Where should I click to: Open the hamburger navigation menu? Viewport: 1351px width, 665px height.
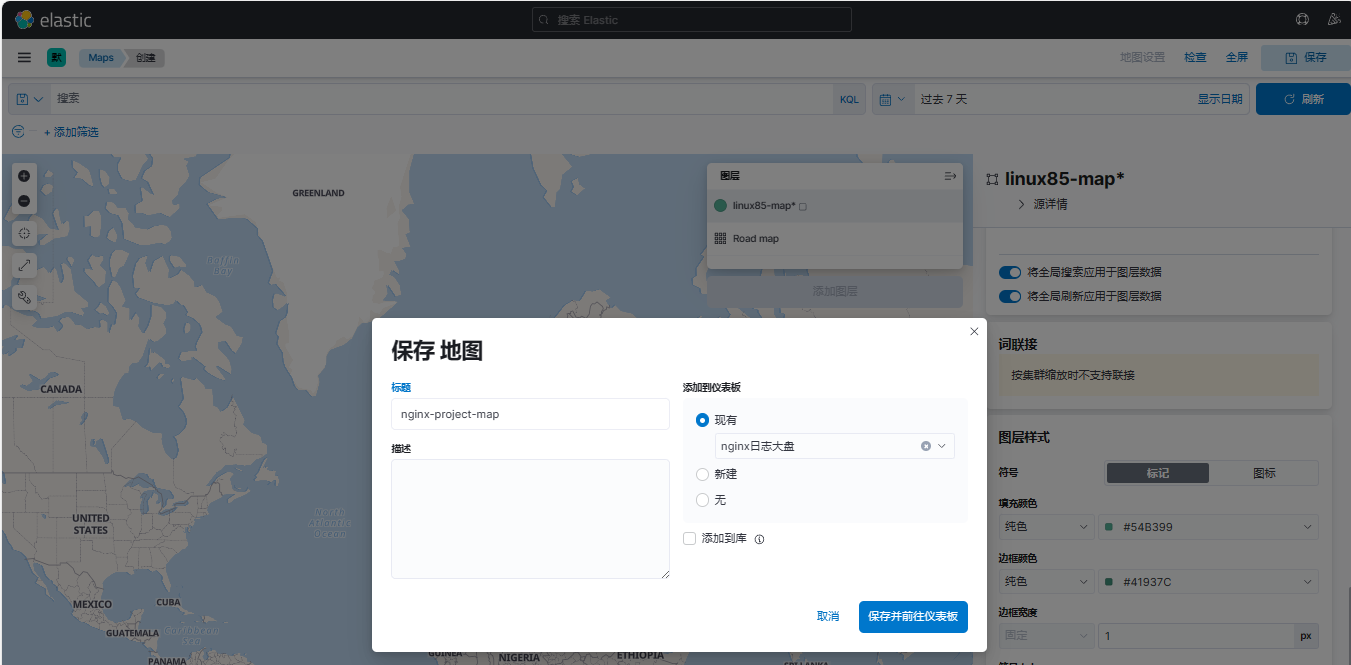point(24,58)
